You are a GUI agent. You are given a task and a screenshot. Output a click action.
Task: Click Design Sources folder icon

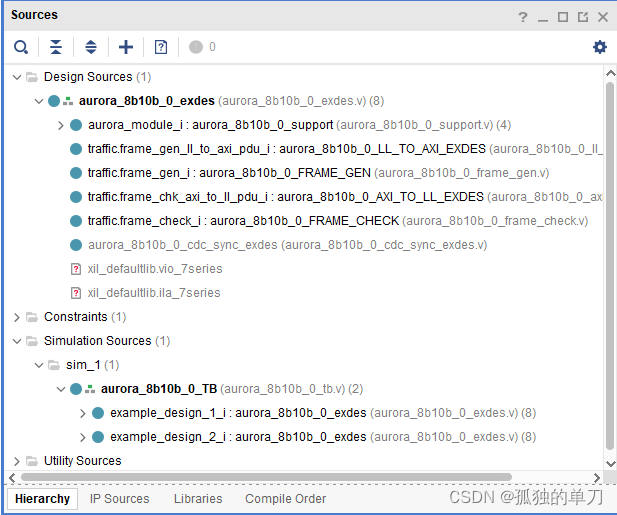click(32, 77)
